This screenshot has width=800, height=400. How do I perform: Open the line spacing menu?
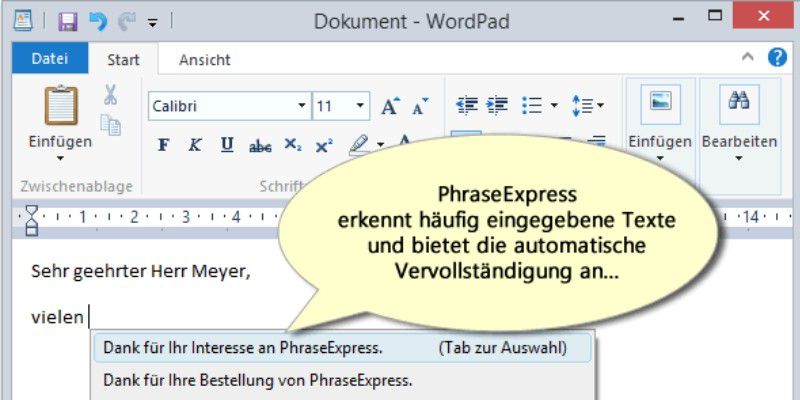[587, 106]
